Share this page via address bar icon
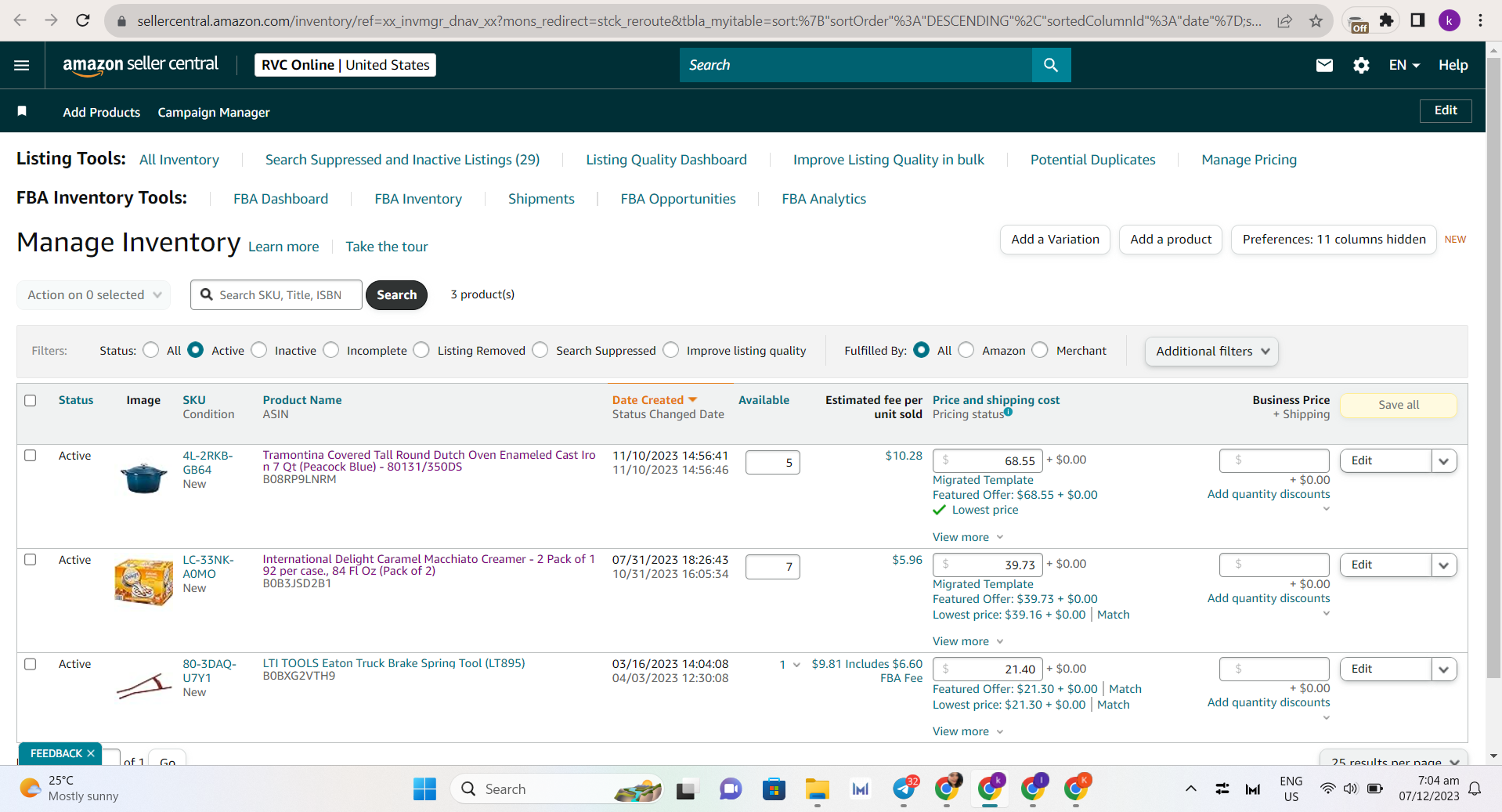1502x812 pixels. pyautogui.click(x=1284, y=21)
